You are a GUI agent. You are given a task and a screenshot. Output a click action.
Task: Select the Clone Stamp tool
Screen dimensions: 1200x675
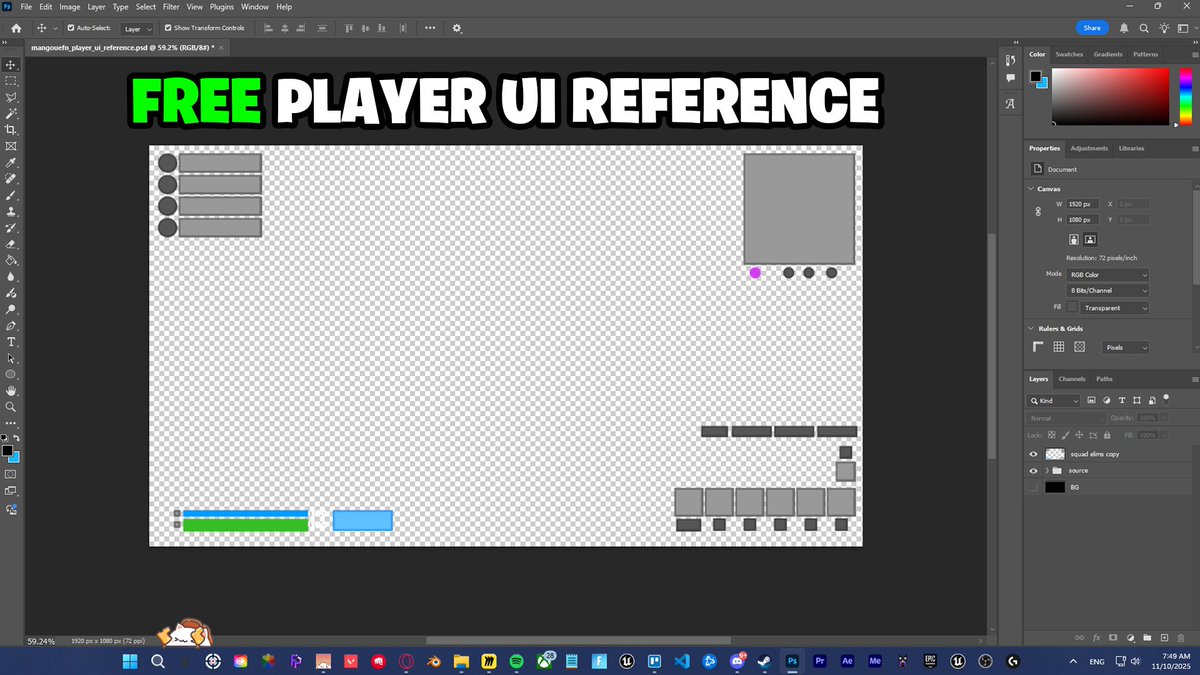(x=11, y=211)
